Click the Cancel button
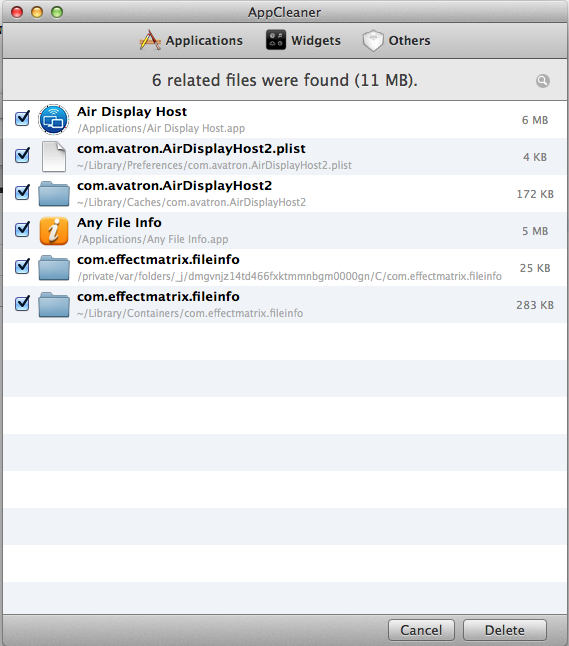569x646 pixels. coord(421,630)
